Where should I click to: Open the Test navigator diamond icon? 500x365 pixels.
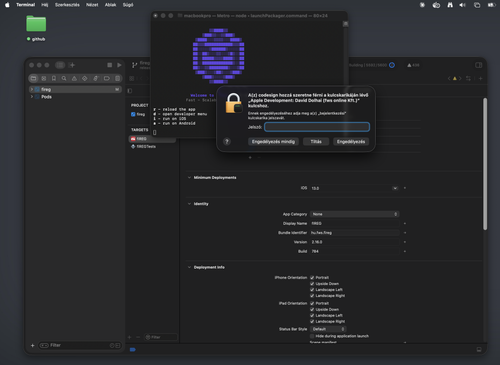pos(85,78)
